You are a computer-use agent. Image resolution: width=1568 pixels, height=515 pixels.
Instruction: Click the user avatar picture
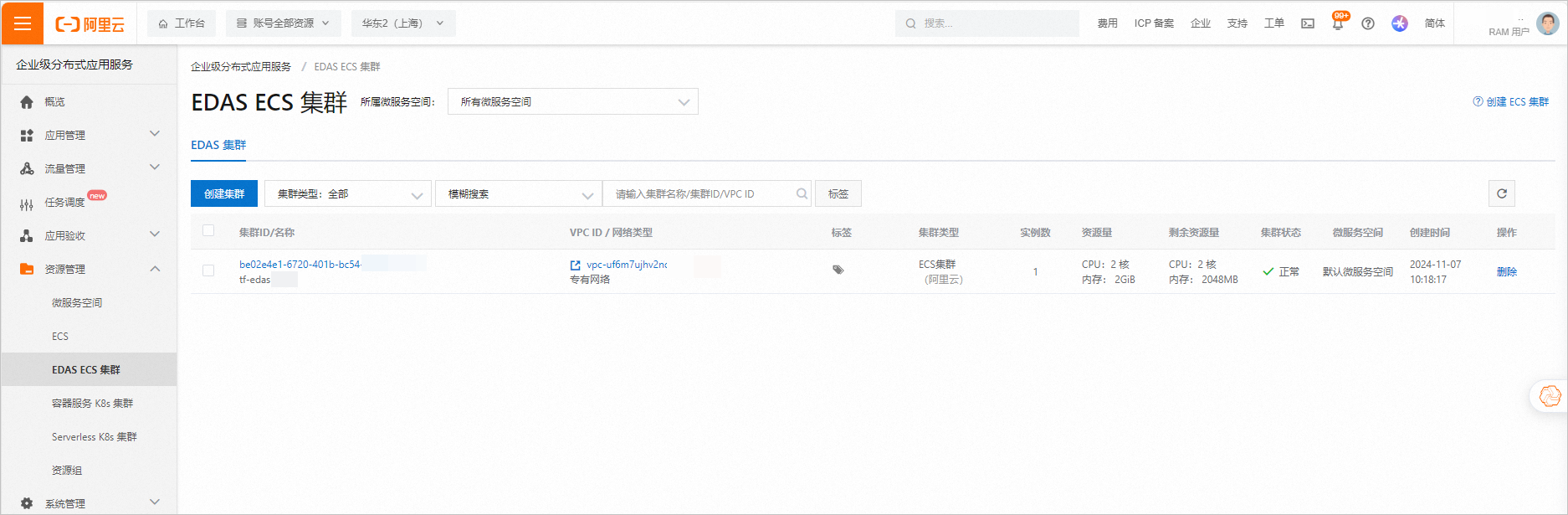pos(1548,23)
